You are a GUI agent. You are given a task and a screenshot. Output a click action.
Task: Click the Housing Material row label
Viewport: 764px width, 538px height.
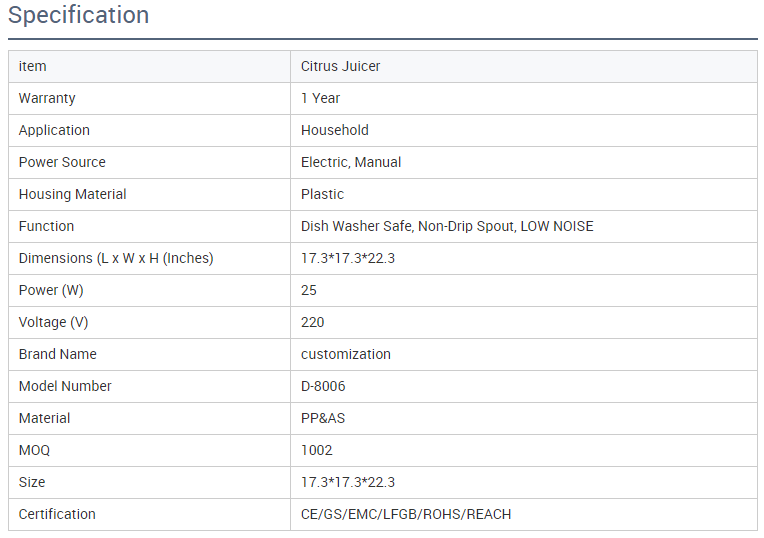(x=72, y=194)
